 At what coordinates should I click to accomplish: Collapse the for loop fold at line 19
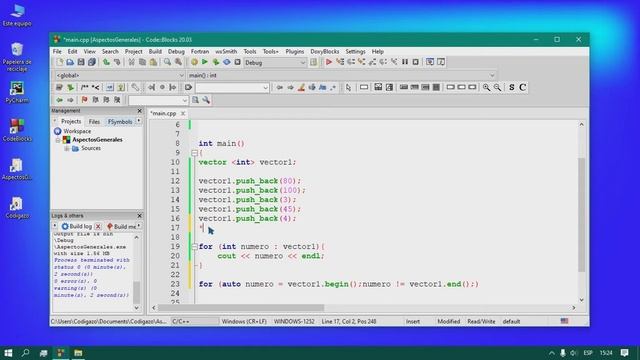click(194, 247)
